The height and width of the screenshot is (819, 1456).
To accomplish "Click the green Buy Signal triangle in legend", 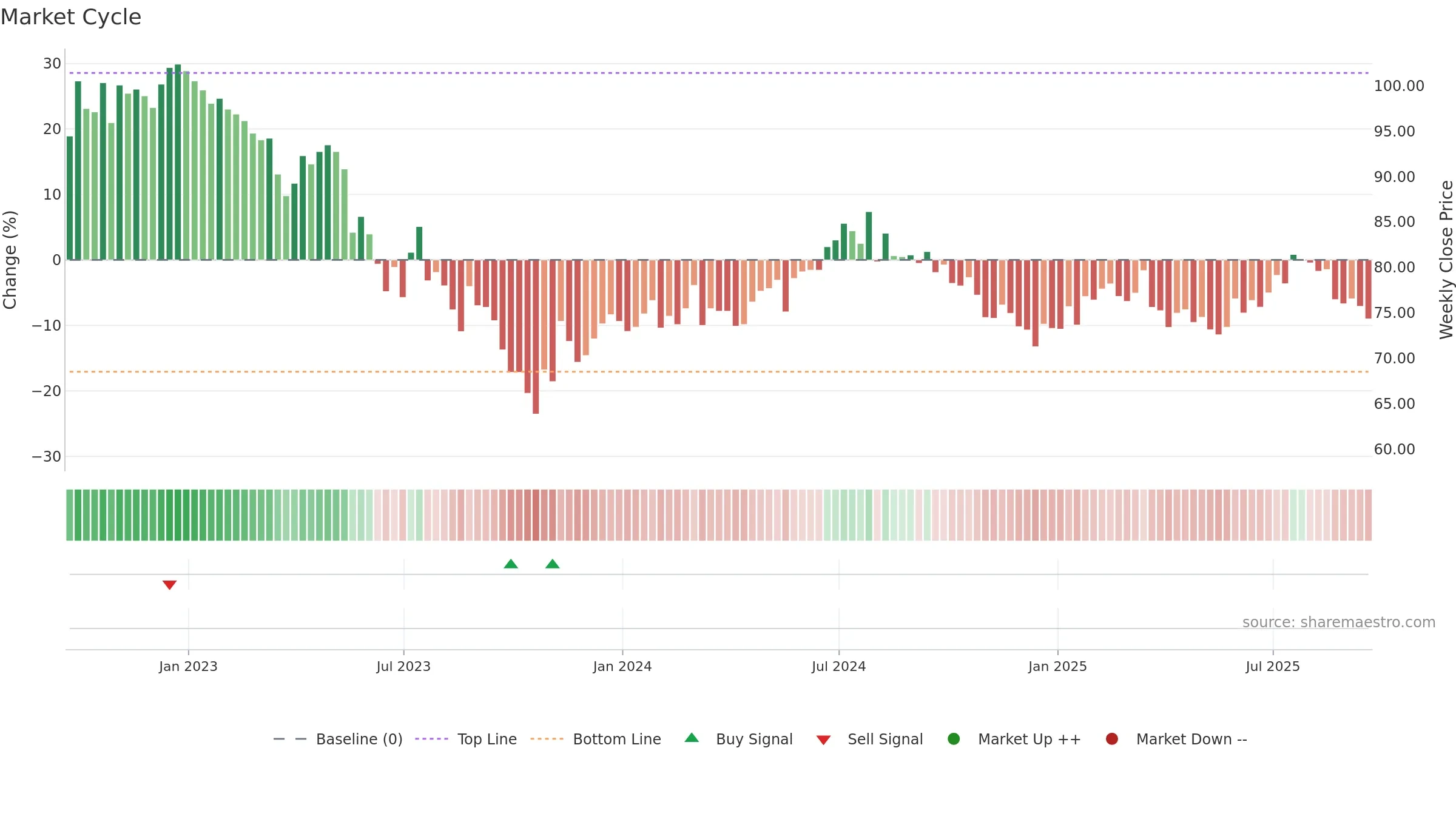I will pos(692,738).
